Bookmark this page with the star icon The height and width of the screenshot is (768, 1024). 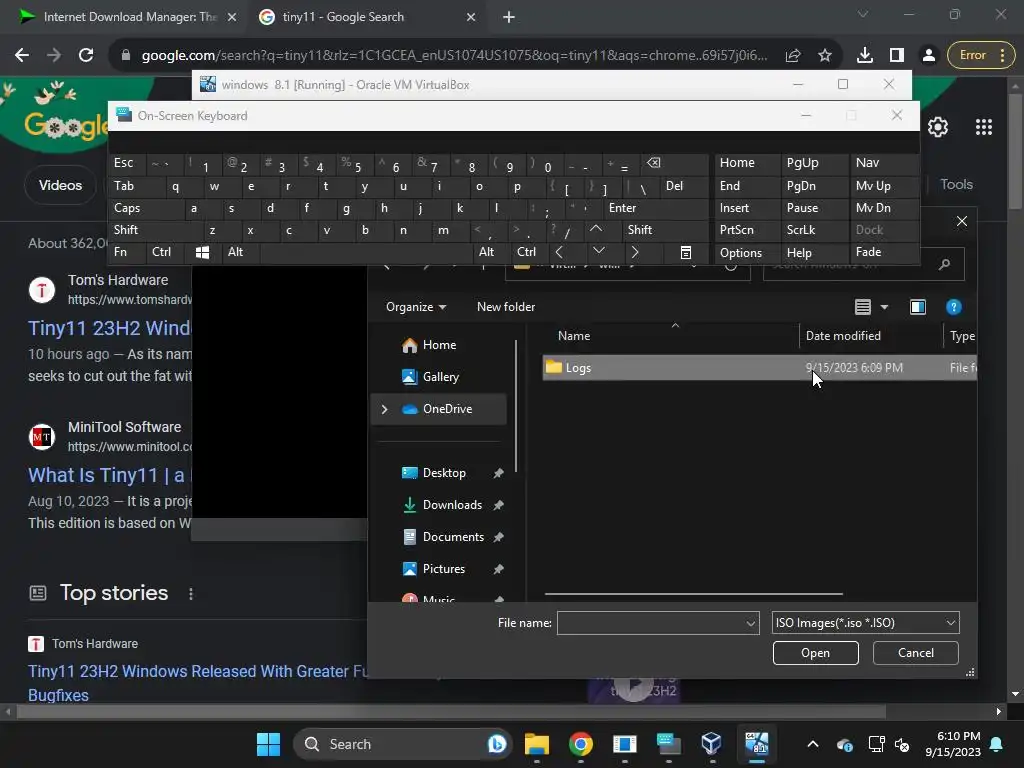click(825, 56)
